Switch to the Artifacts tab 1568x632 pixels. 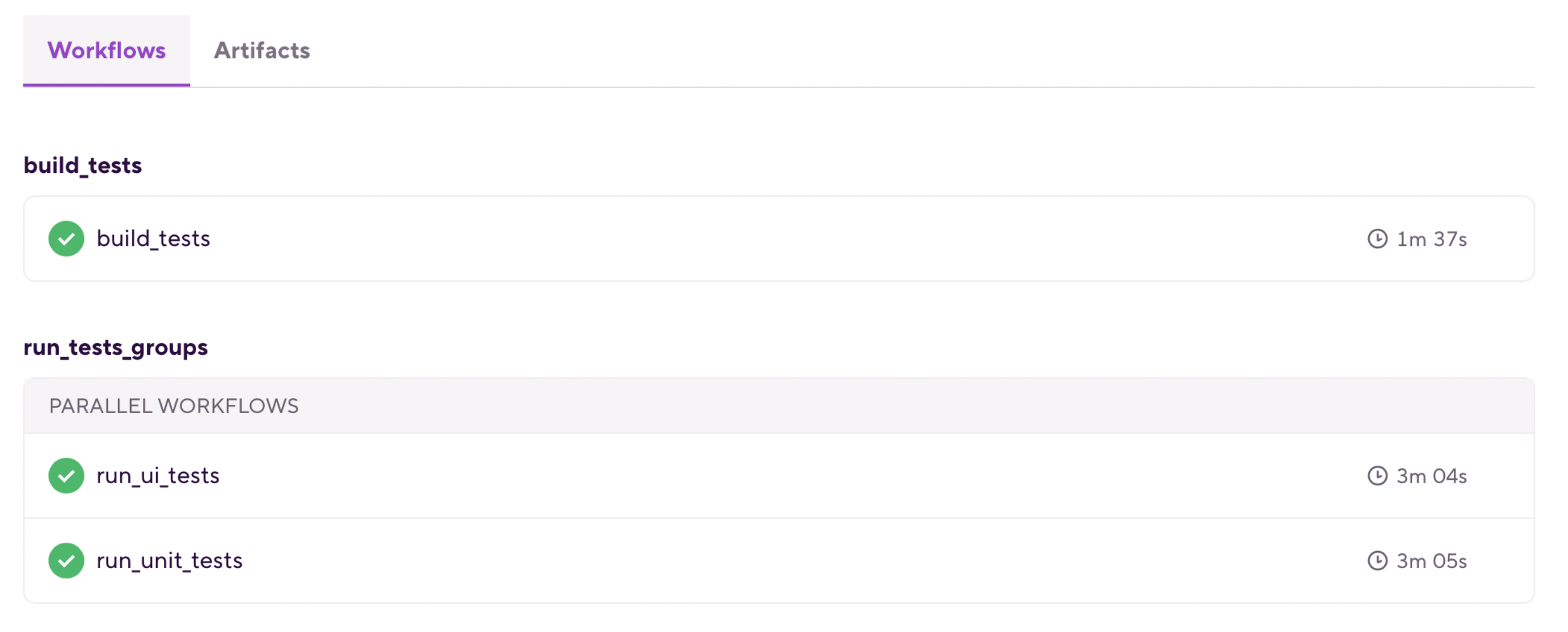261,51
